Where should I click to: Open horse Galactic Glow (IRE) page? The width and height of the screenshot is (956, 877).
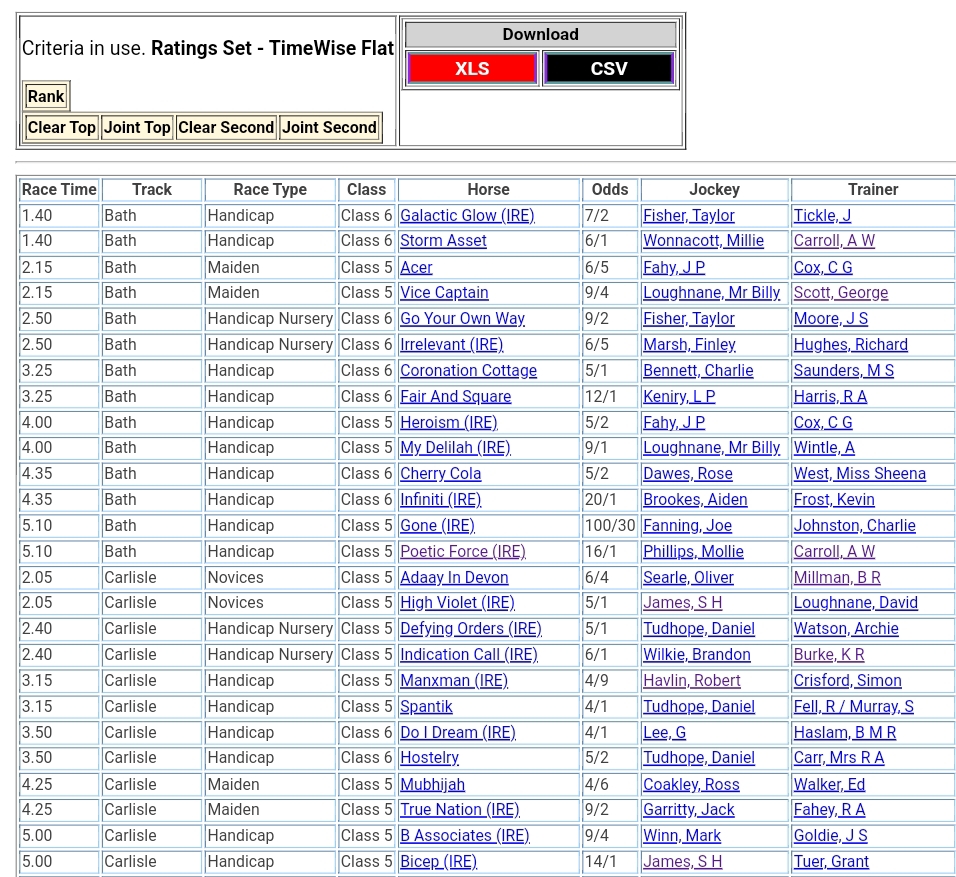(467, 215)
